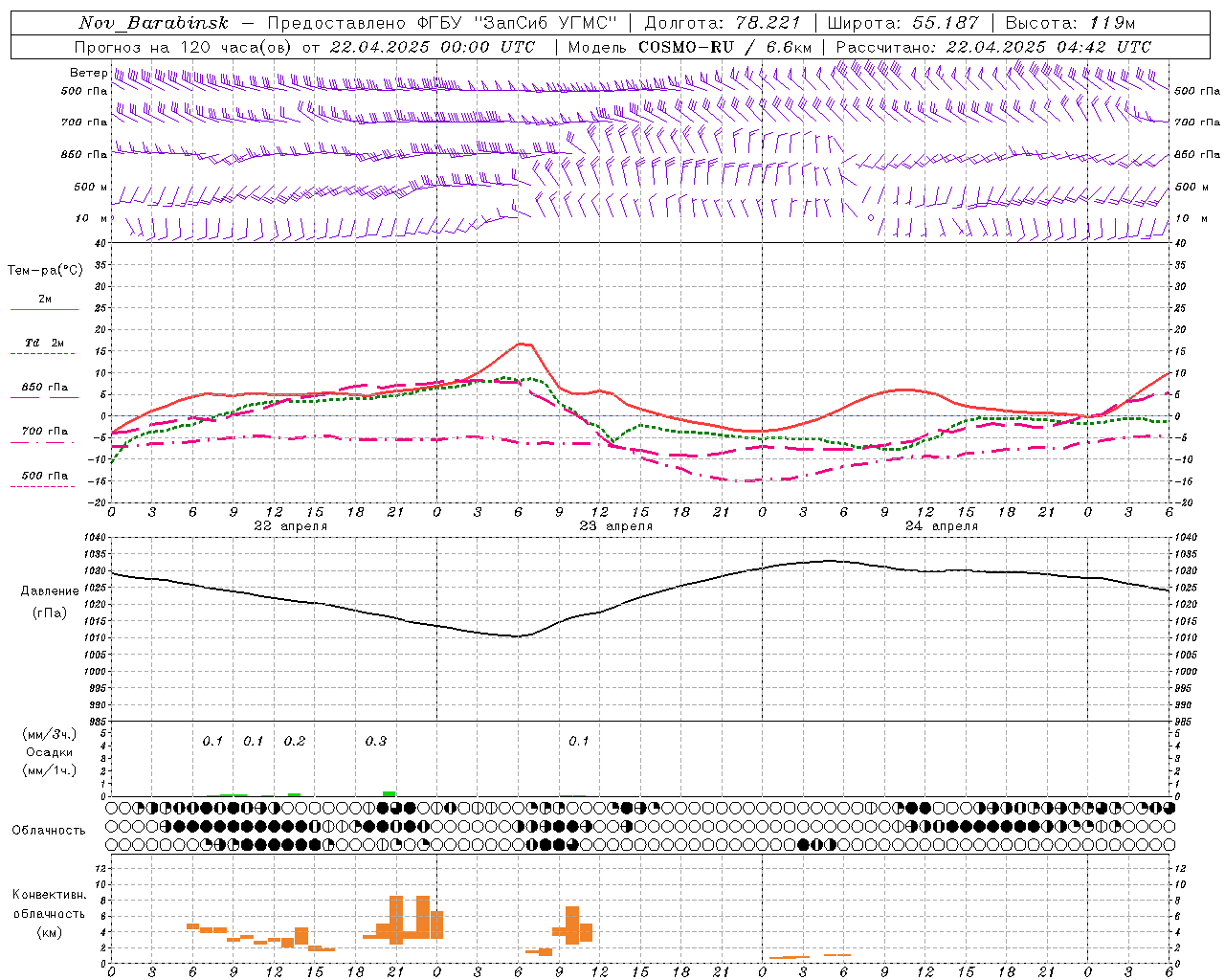The height and width of the screenshot is (980, 1225).
Task: Click the Тем-ра(°C) axis title
Action: tap(45, 271)
